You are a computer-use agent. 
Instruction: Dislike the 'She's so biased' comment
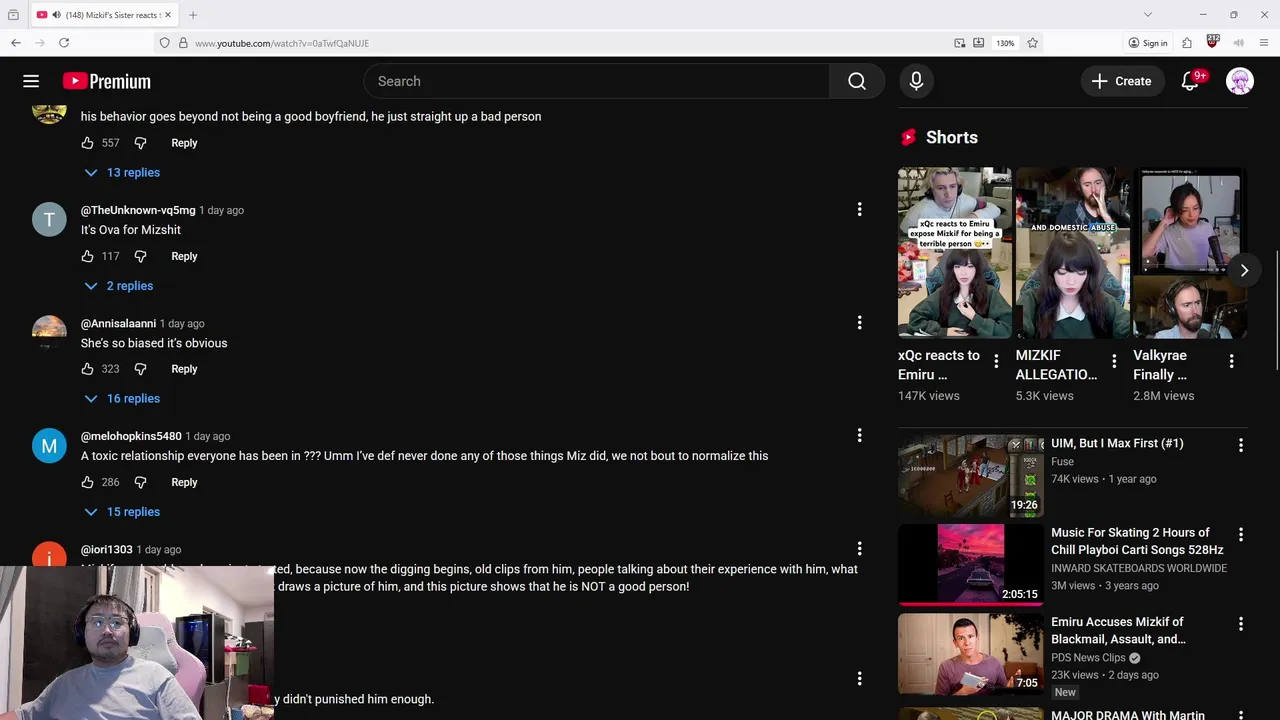[x=140, y=369]
